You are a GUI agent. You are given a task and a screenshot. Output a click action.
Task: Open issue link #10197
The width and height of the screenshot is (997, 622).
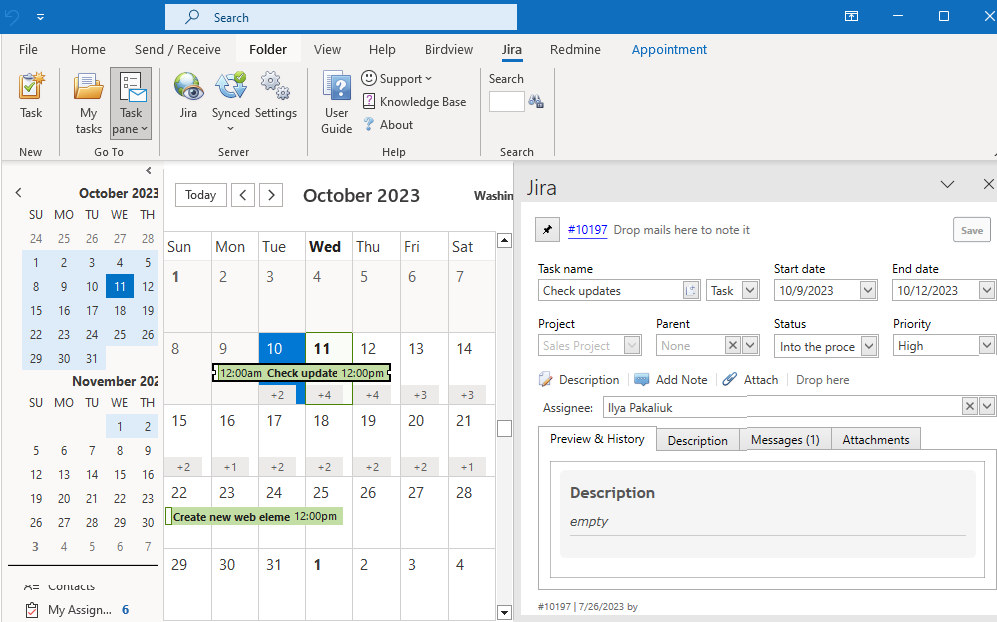point(588,230)
